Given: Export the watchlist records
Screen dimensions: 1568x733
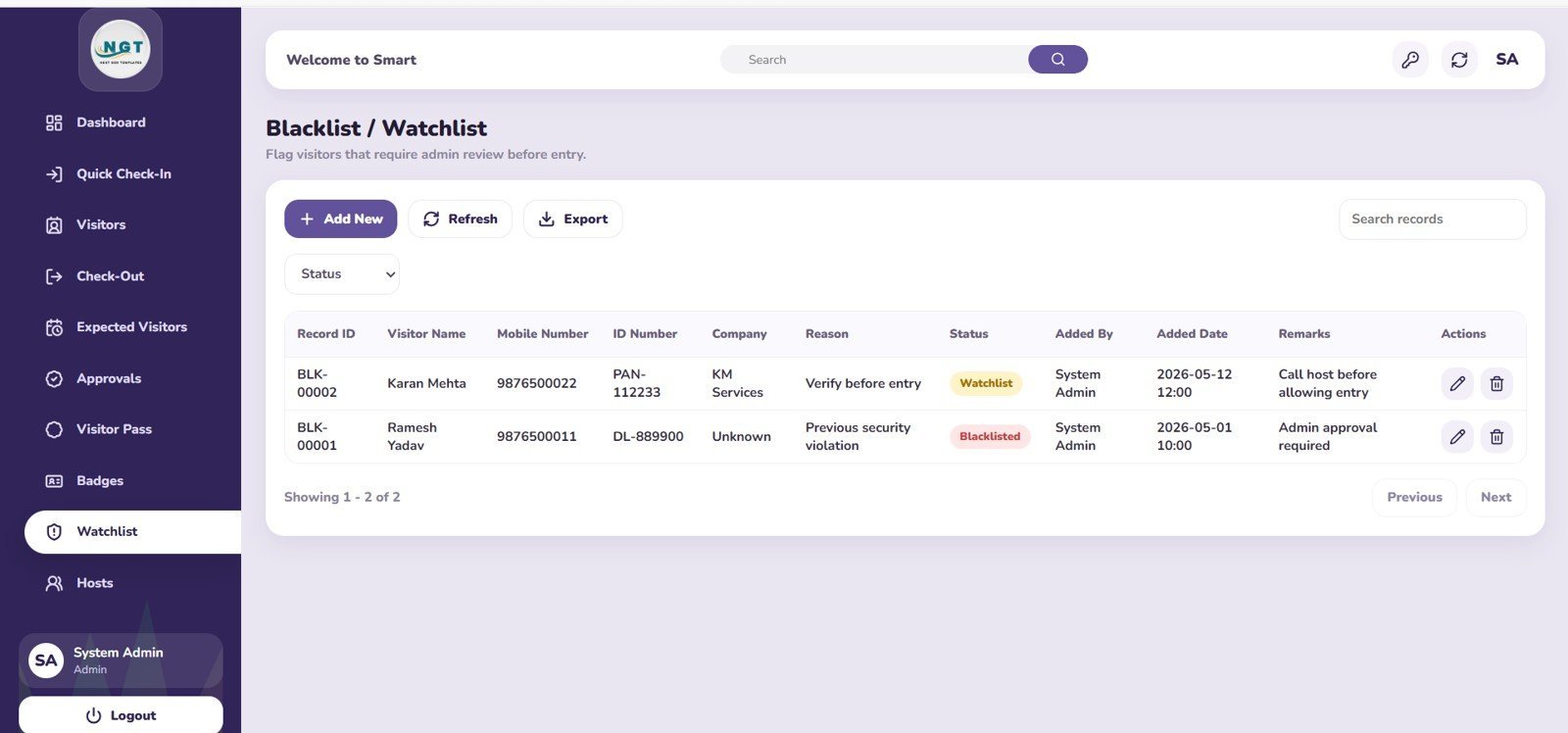Looking at the screenshot, I should [572, 219].
